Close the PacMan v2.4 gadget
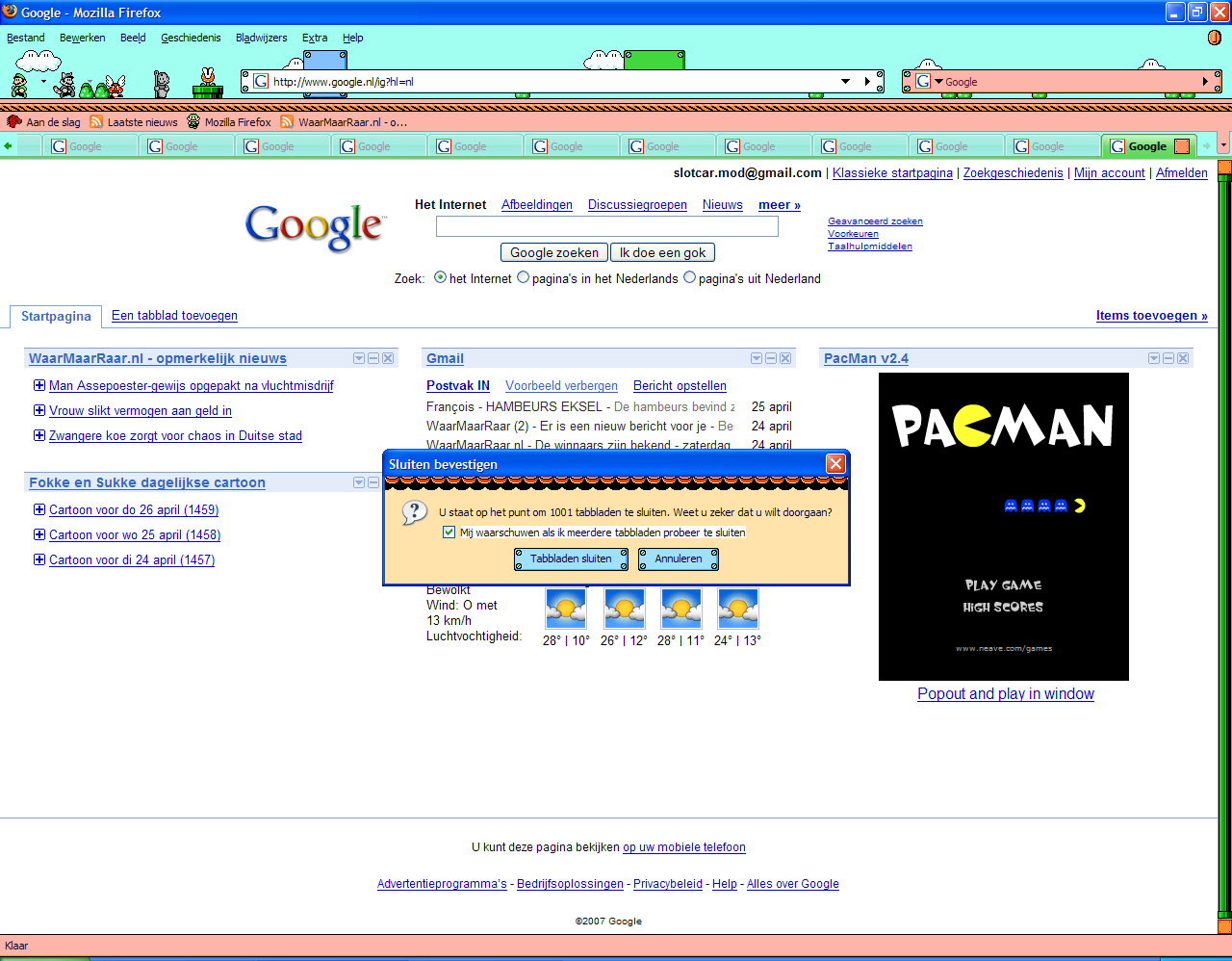 pos(1183,358)
